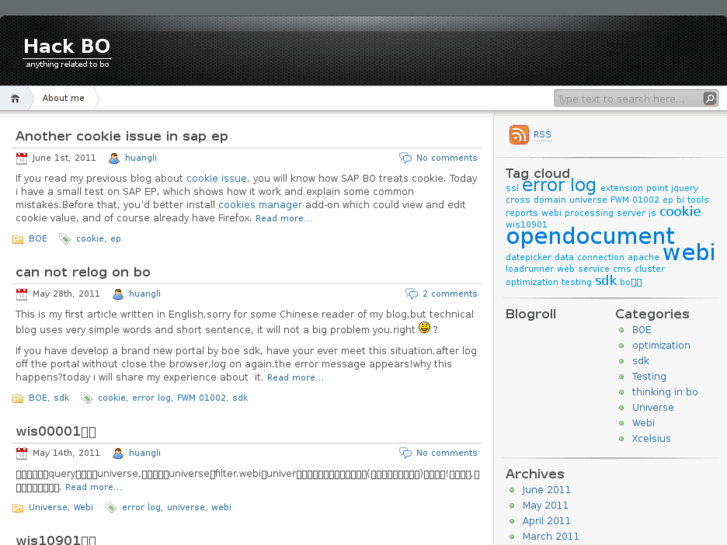The width and height of the screenshot is (727, 545).
Task: Open ep tag under cookie issue post
Action: [115, 239]
